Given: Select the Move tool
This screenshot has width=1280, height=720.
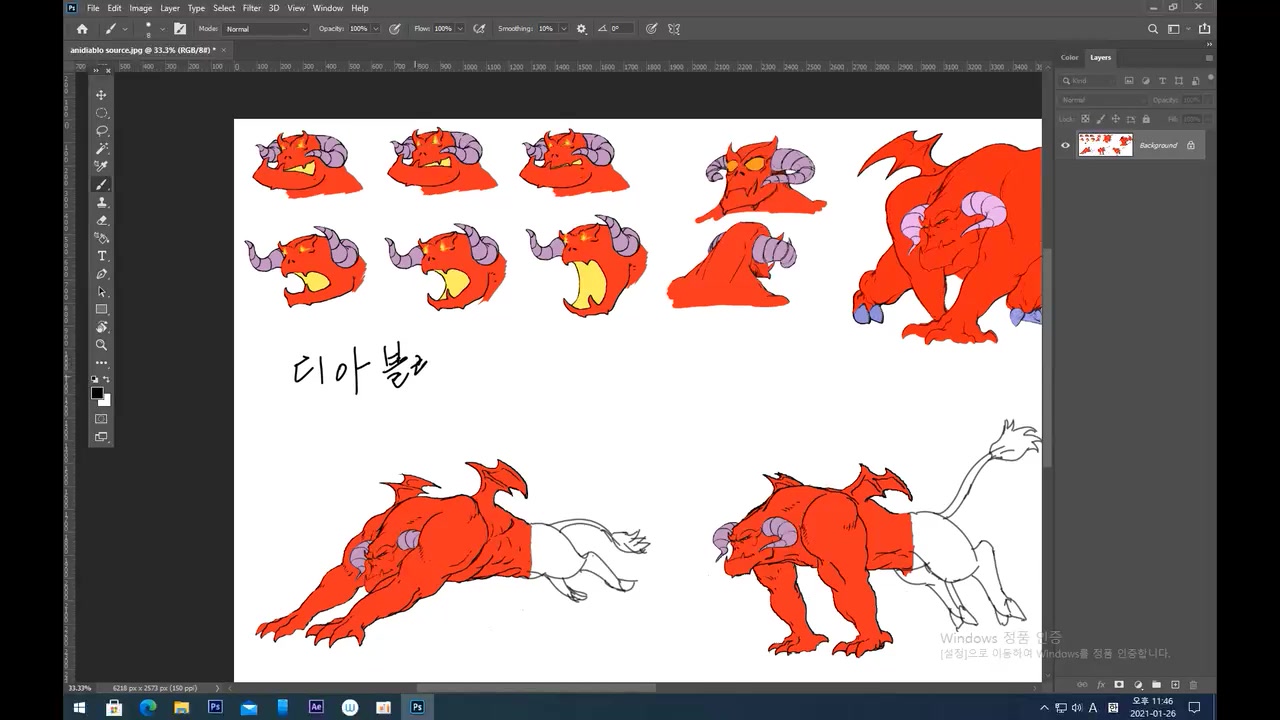Looking at the screenshot, I should 101,95.
